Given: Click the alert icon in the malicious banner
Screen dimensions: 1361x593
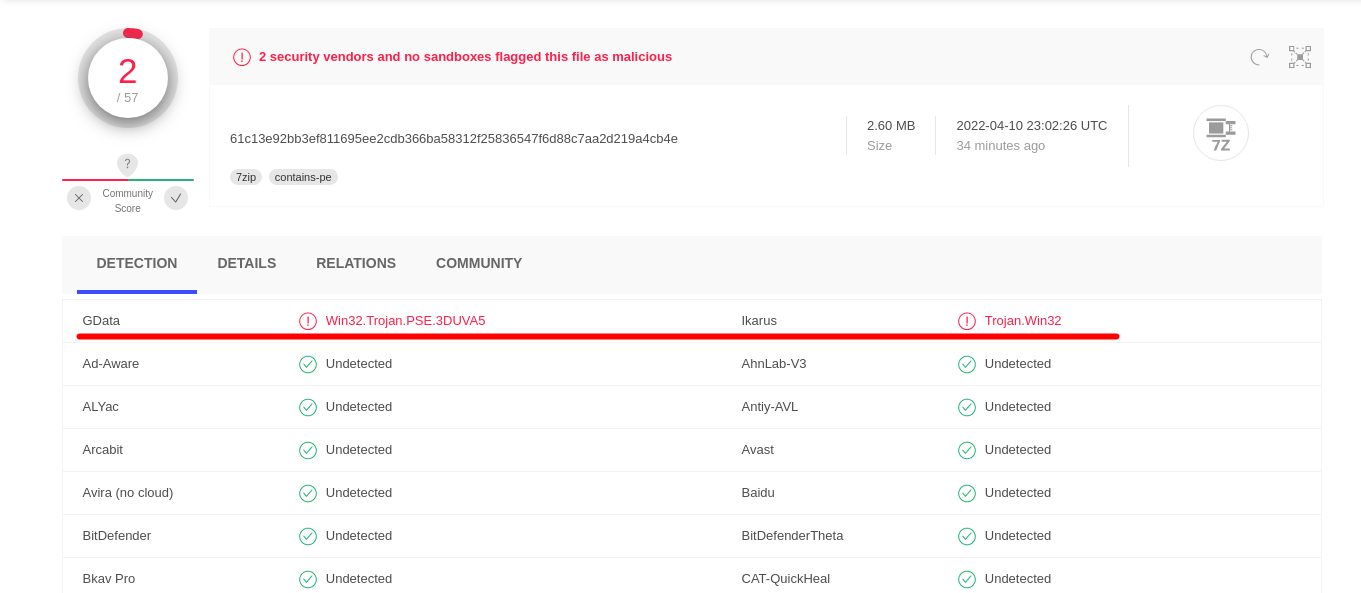Looking at the screenshot, I should 241,57.
